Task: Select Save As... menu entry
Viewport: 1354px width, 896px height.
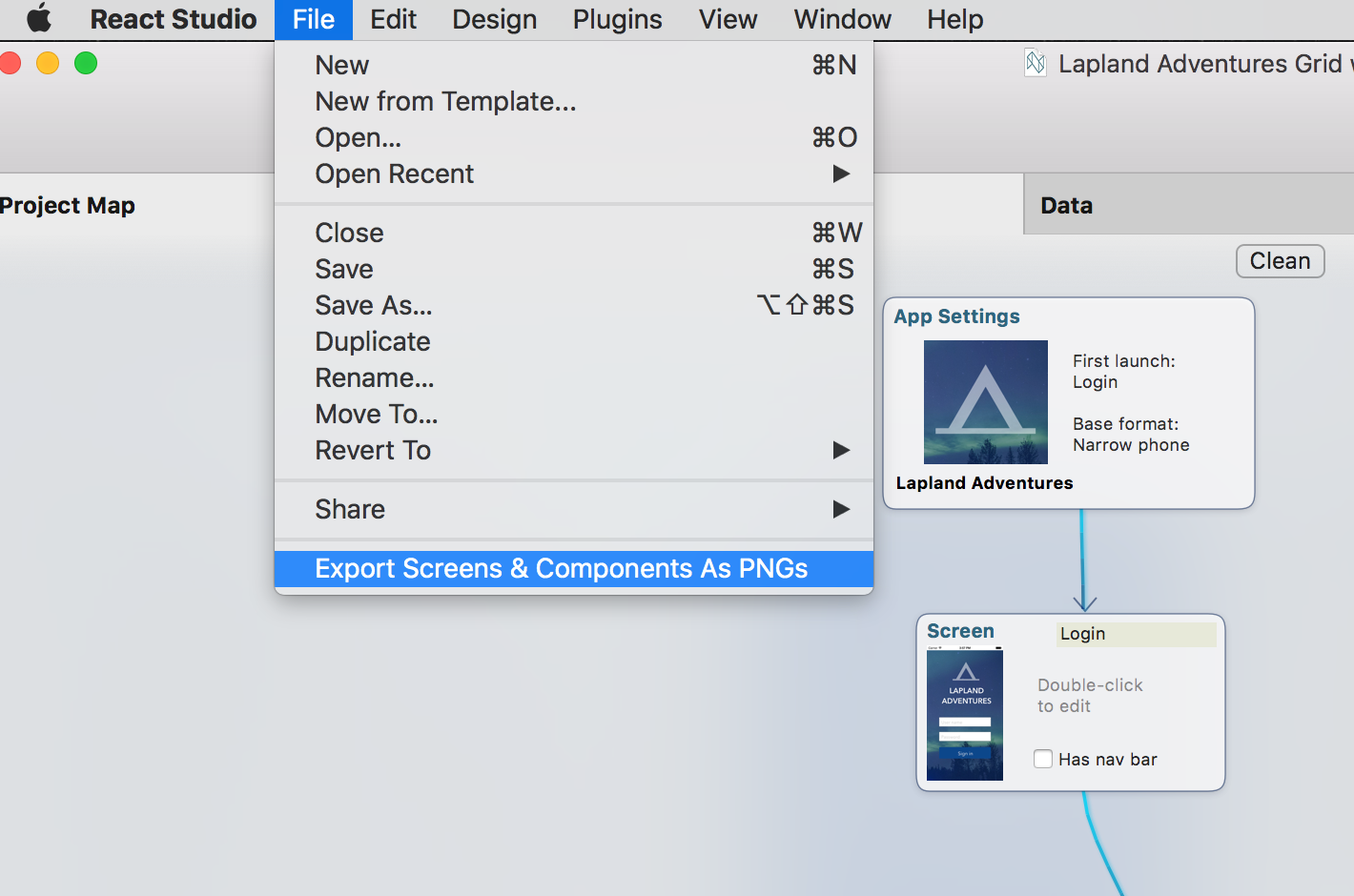Action: pos(574,305)
